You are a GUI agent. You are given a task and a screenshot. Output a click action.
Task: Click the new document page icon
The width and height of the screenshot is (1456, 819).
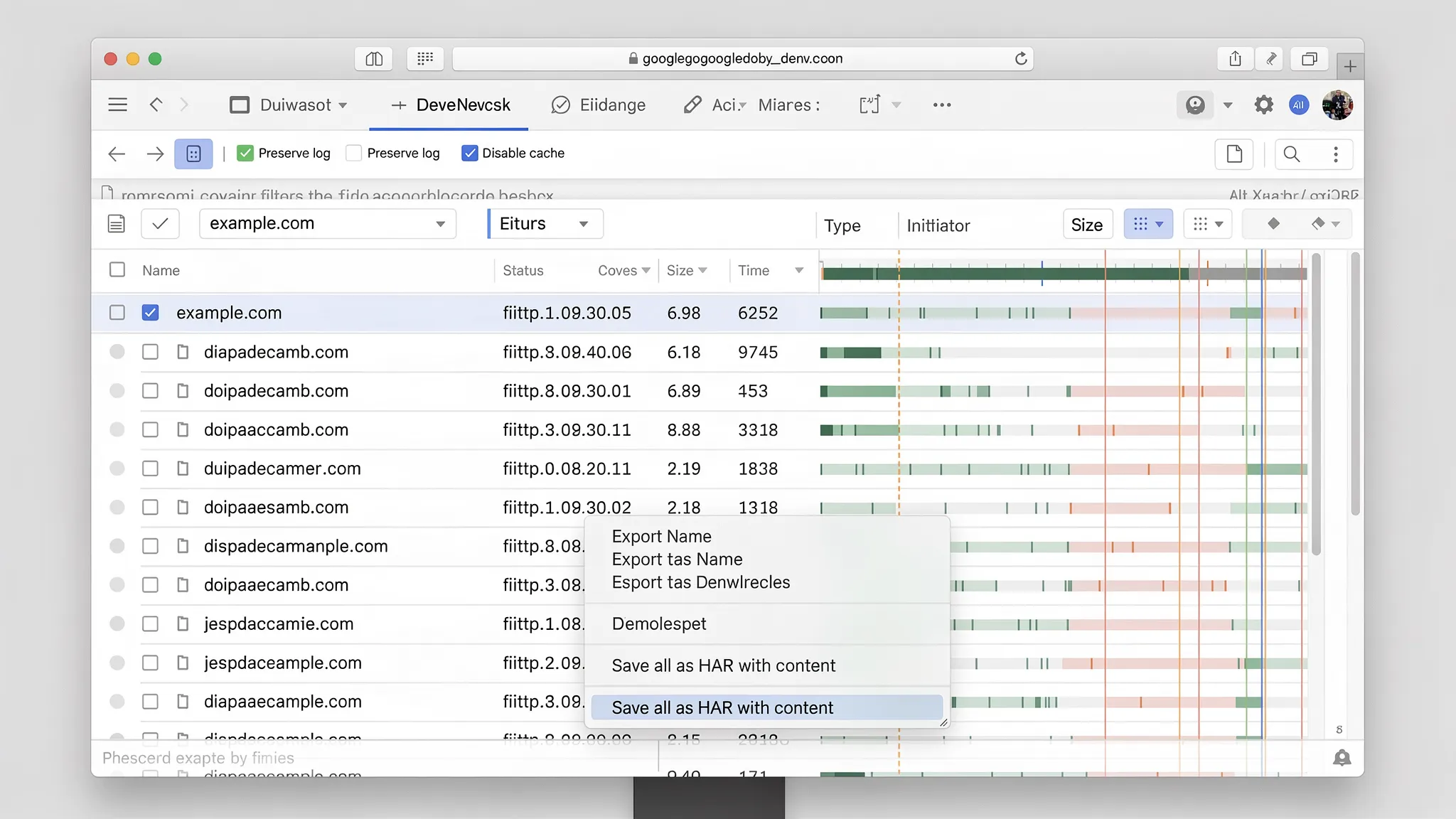coord(1234,154)
